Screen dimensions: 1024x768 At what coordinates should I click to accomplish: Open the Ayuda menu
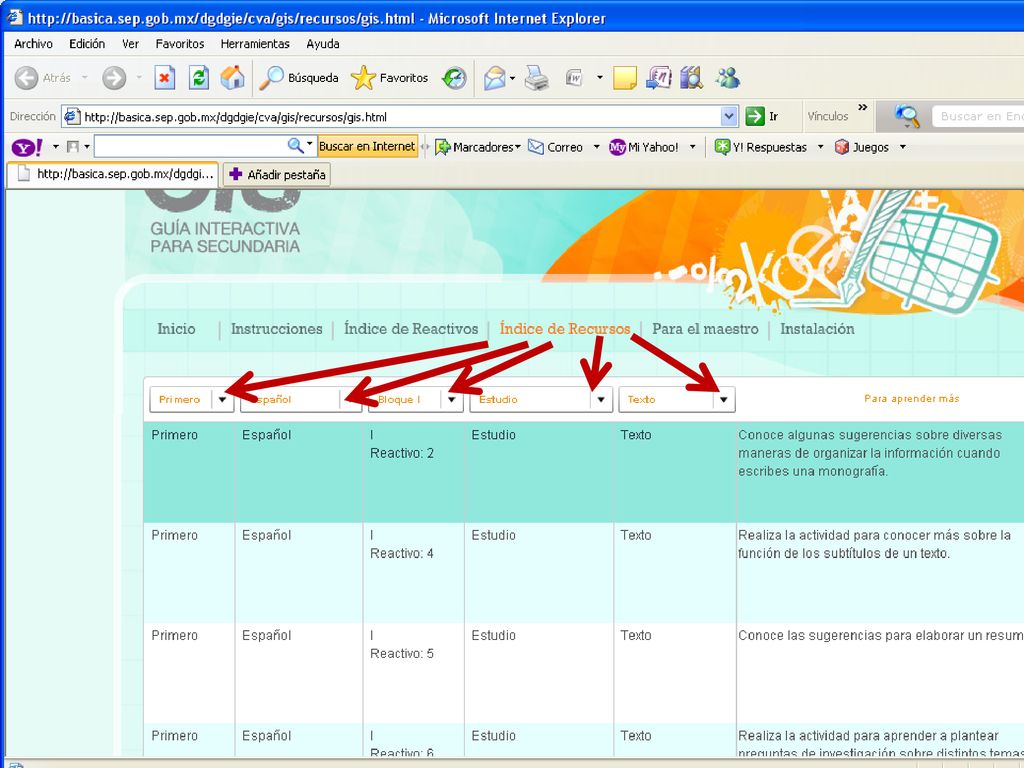(x=323, y=44)
